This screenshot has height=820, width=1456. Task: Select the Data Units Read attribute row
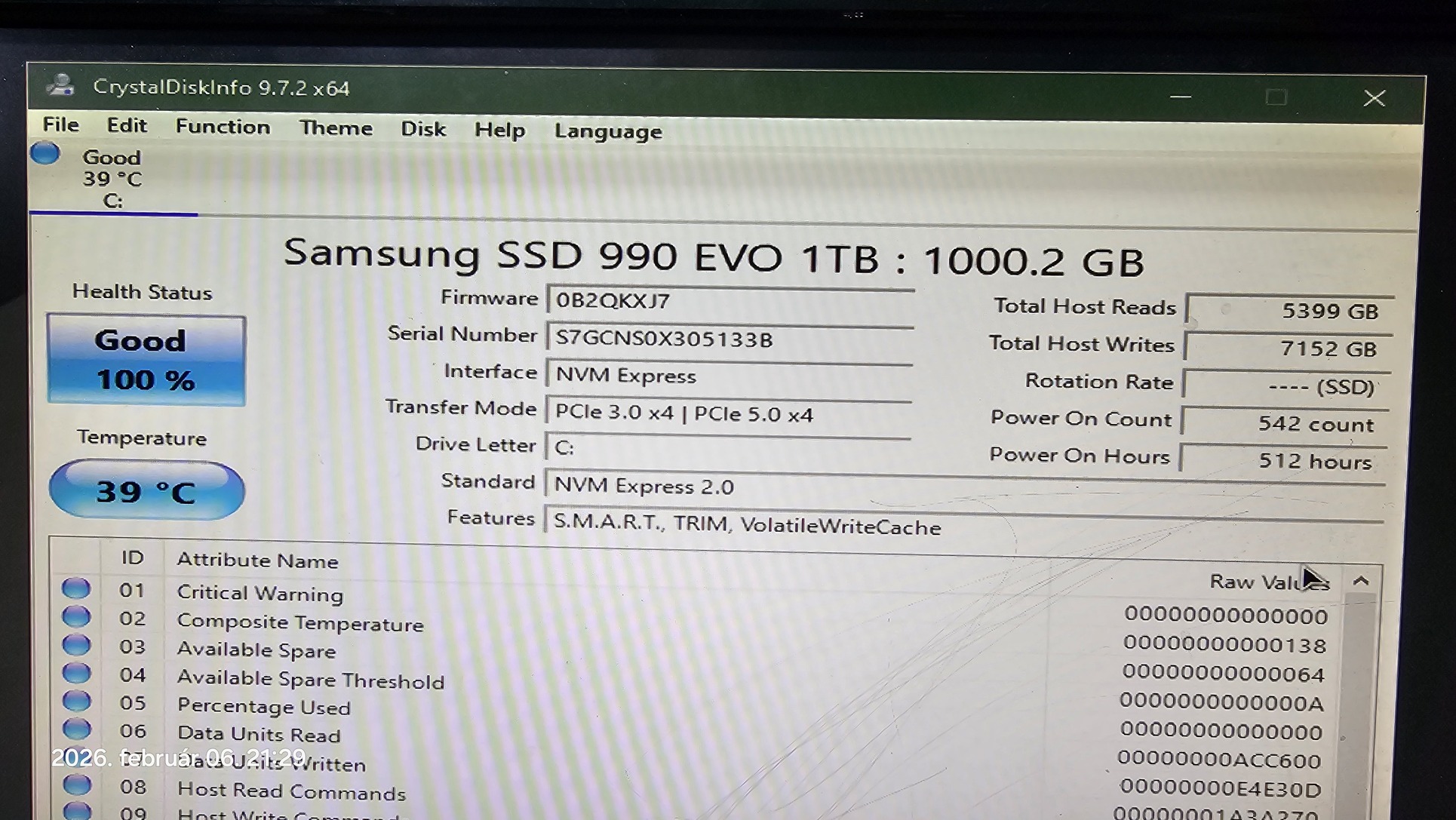(259, 734)
